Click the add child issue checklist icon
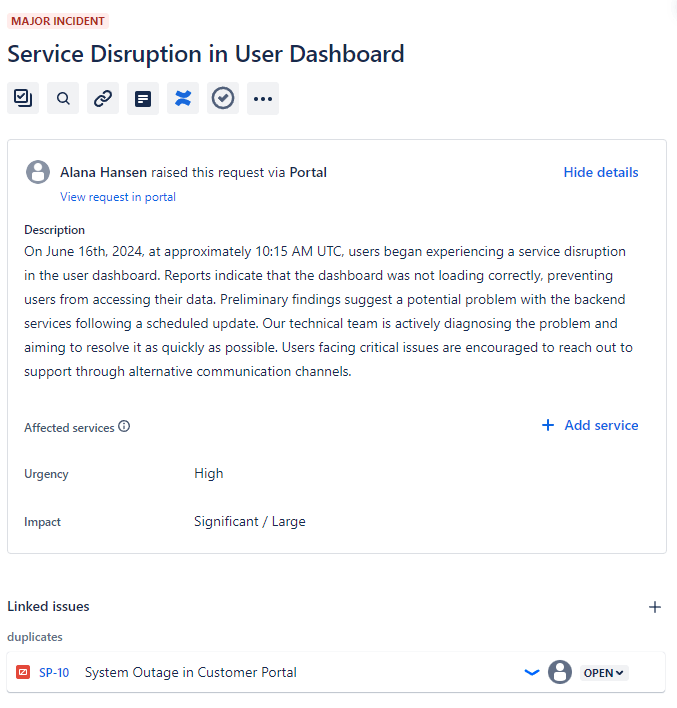This screenshot has width=677, height=708. coord(23,98)
